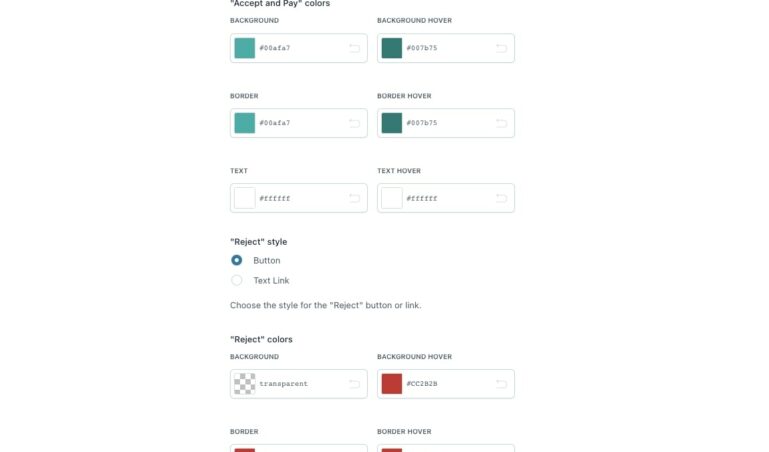Reset the Accept and Pay border color
Screen dimensions: 769x452
354,123
